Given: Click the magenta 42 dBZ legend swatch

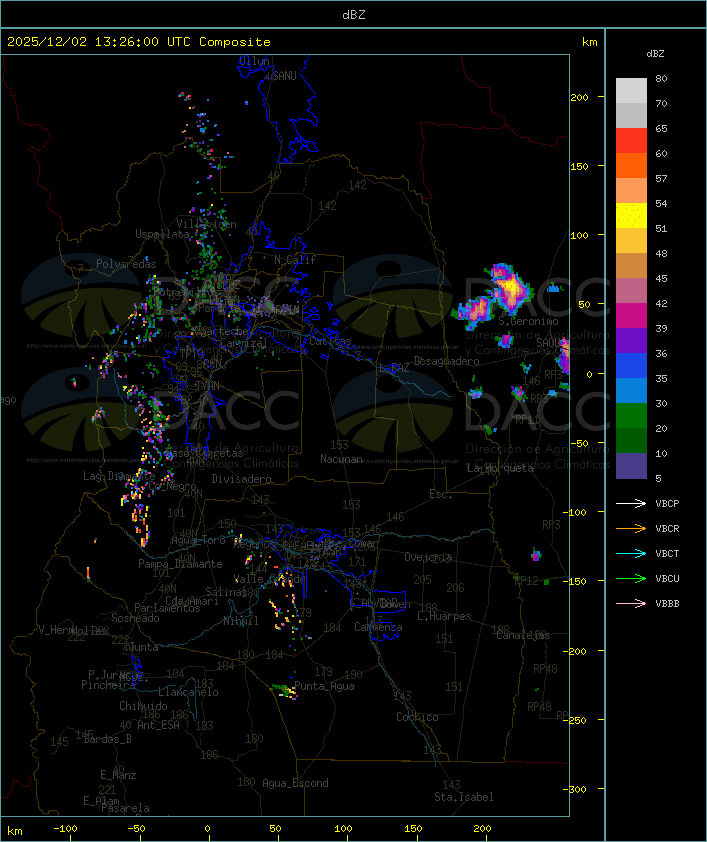Looking at the screenshot, I should coord(631,315).
